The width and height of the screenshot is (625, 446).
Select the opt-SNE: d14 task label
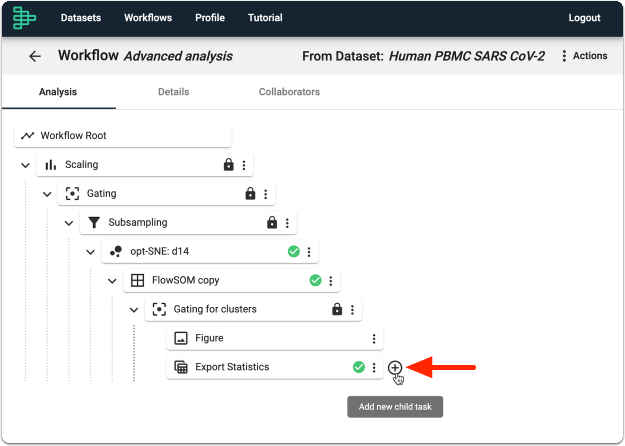pos(159,251)
